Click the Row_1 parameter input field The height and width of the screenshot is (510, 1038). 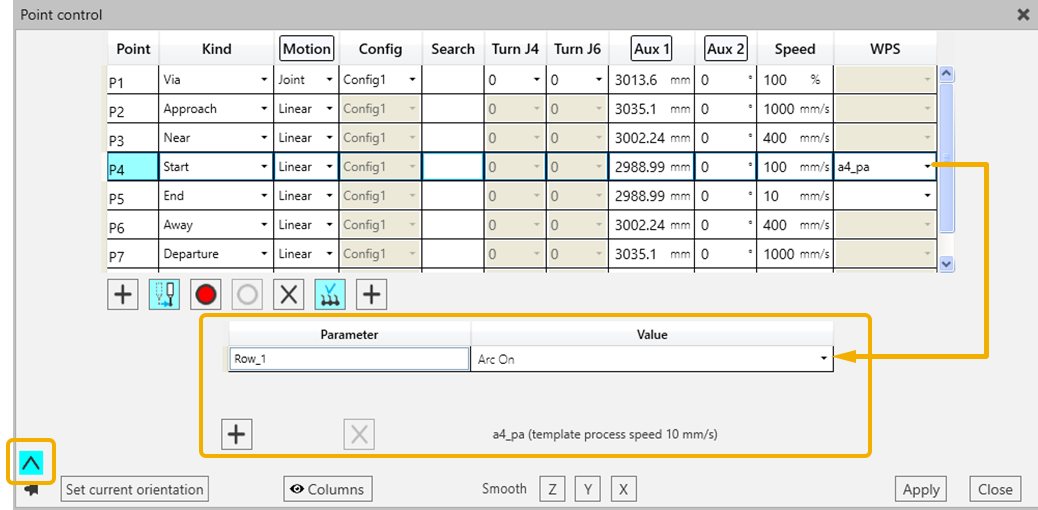[x=349, y=359]
